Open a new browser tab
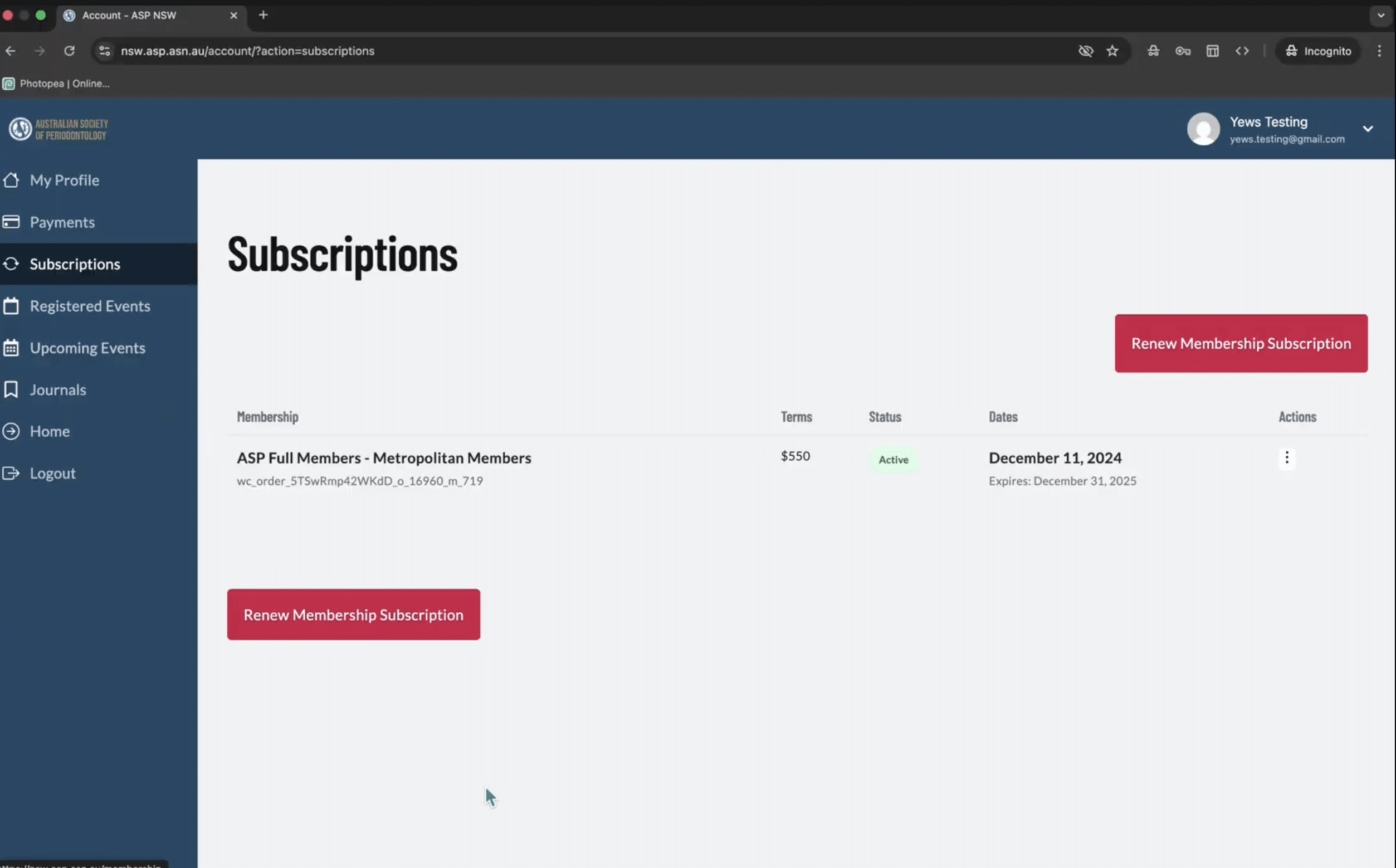This screenshot has width=1396, height=868. (263, 16)
